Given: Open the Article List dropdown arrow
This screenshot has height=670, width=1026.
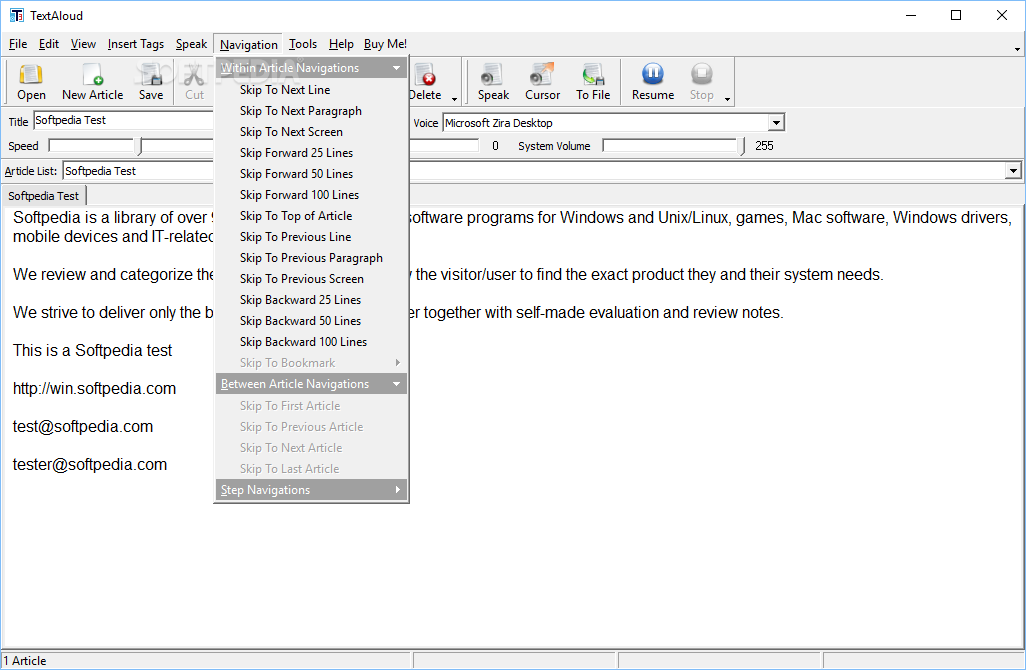Looking at the screenshot, I should 1013,171.
